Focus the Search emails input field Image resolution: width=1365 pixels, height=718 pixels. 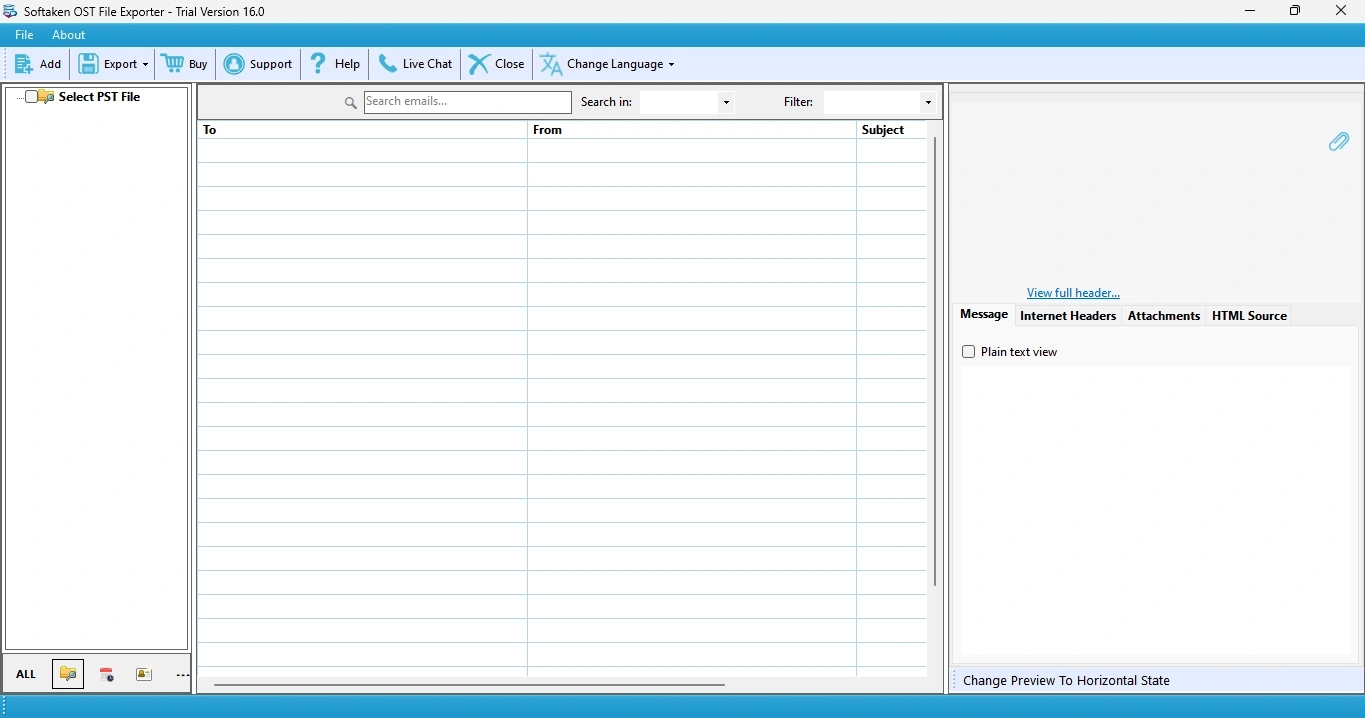(x=467, y=102)
